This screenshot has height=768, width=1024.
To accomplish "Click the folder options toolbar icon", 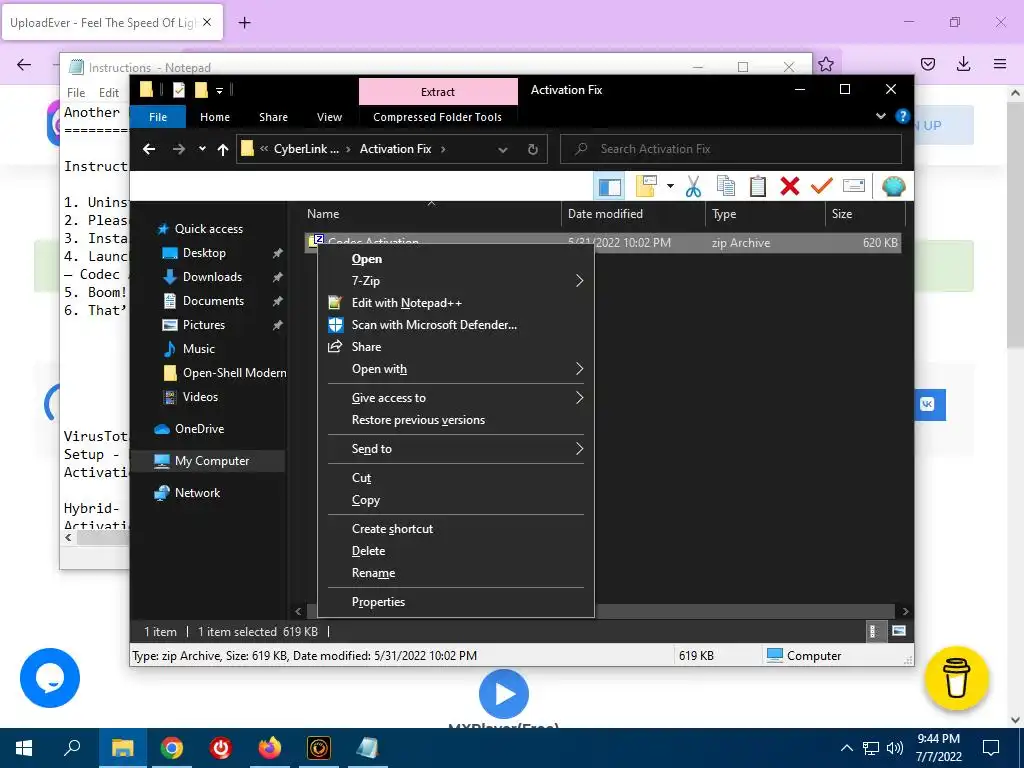I will click(646, 186).
